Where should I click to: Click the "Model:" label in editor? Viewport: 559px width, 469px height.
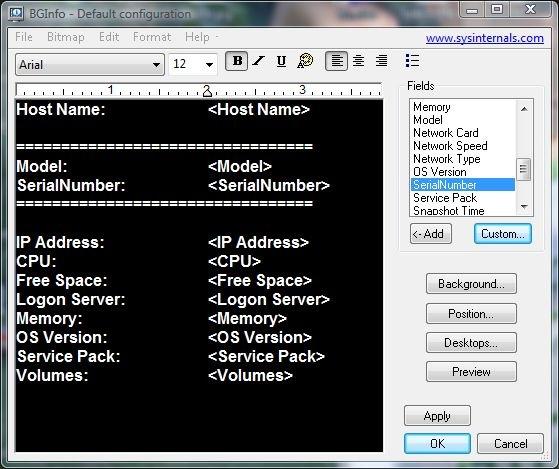[x=42, y=166]
